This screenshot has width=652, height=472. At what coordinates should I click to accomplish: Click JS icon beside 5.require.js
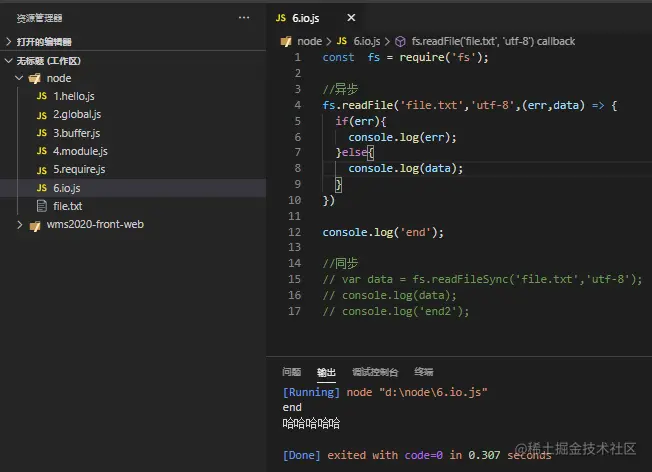42,170
